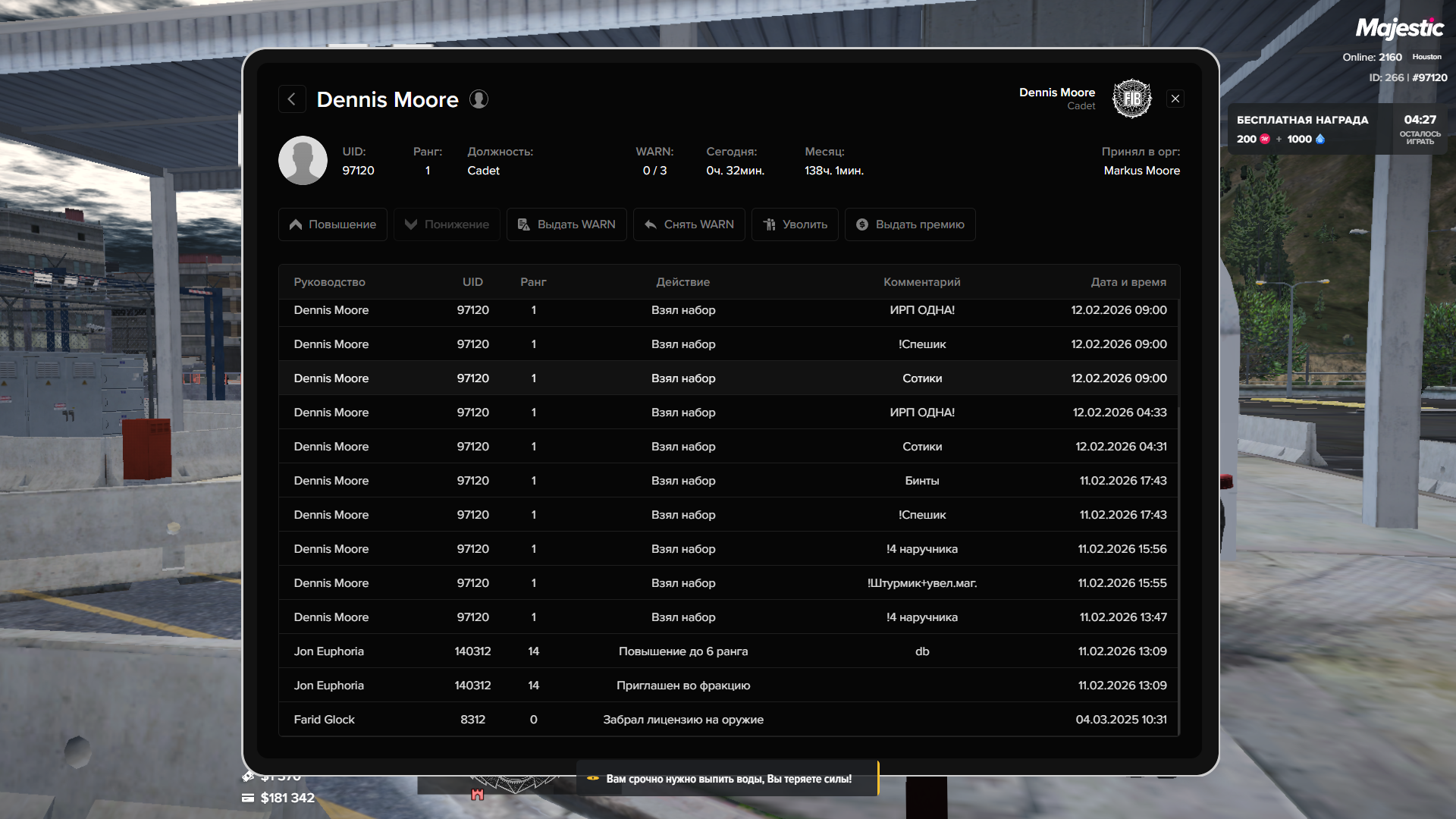Click the Снять WARN button
The height and width of the screenshot is (819, 1456).
[x=689, y=224]
